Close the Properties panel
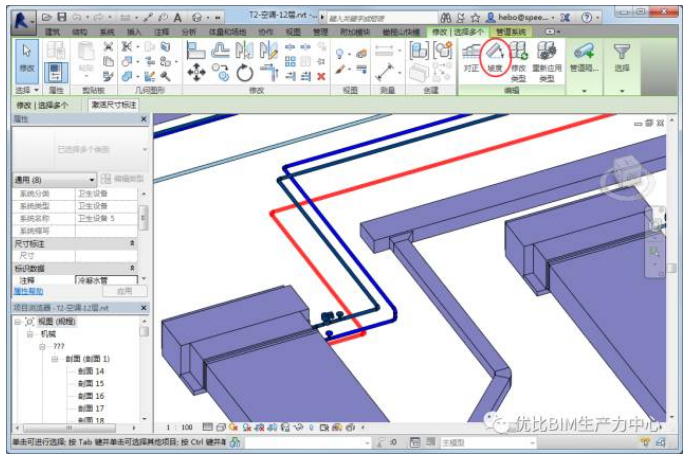 [x=144, y=119]
